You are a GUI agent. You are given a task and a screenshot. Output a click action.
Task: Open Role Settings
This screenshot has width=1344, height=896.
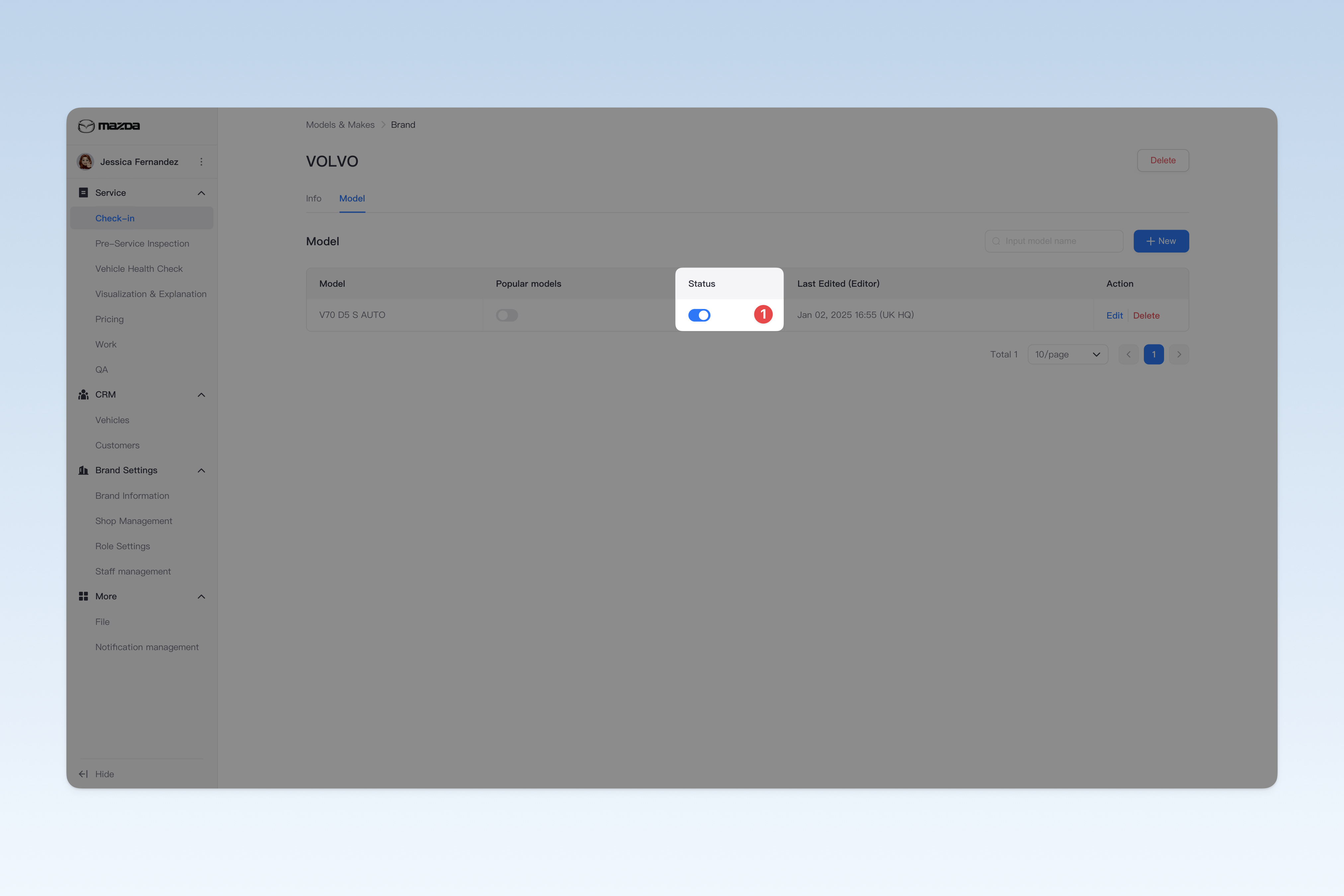pos(122,546)
